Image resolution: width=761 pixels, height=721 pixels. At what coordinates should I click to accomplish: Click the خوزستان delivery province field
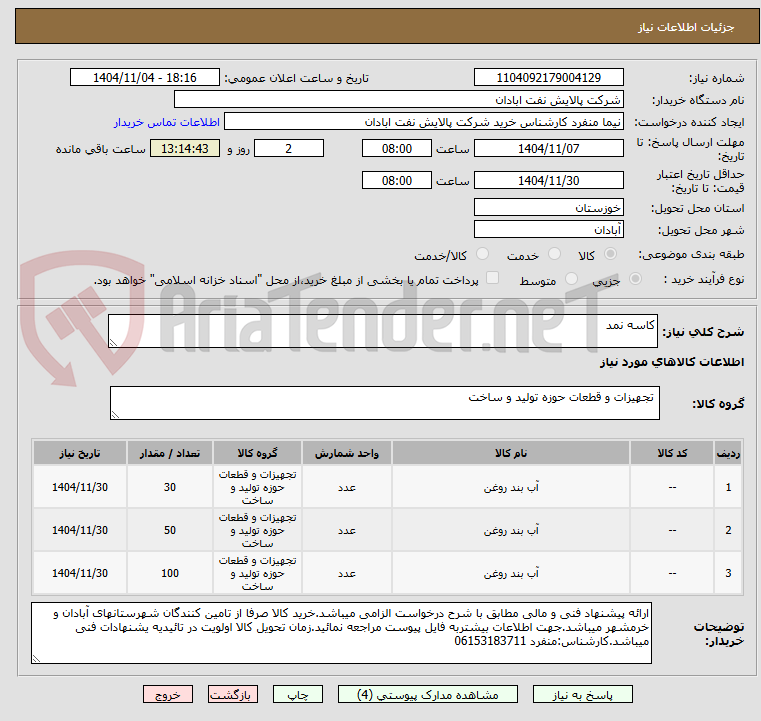[x=548, y=208]
